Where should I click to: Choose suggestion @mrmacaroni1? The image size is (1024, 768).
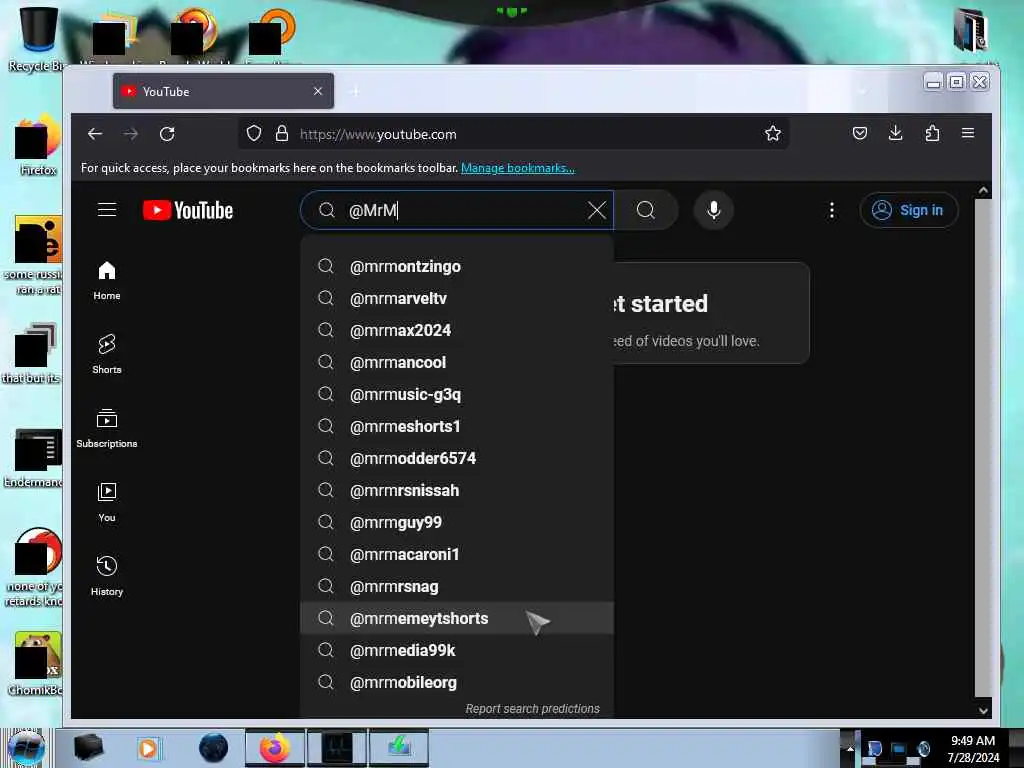[x=457, y=554]
